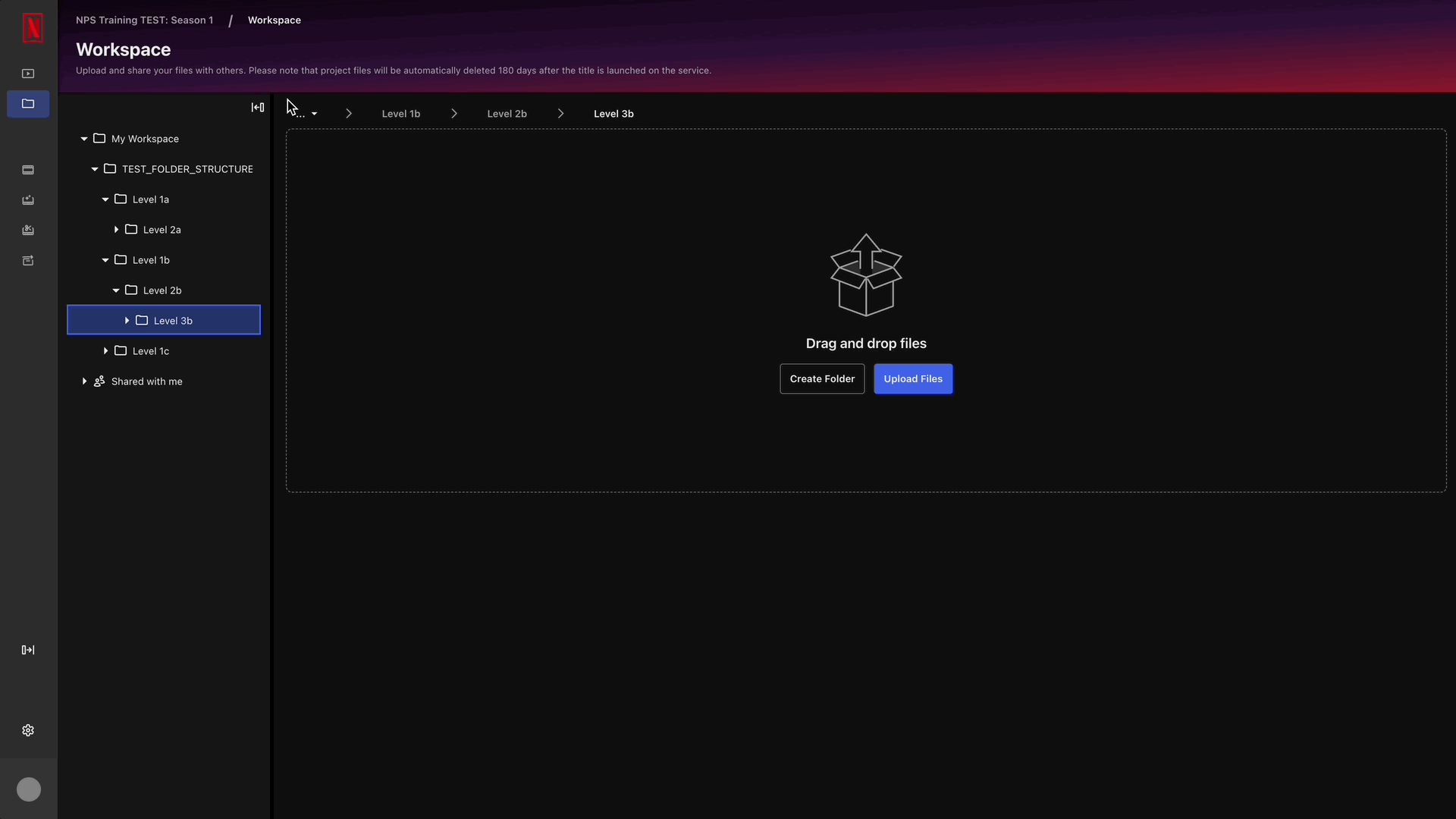Screen dimensions: 1456x819
Task: Click the shared with me people icon
Action: click(x=99, y=381)
